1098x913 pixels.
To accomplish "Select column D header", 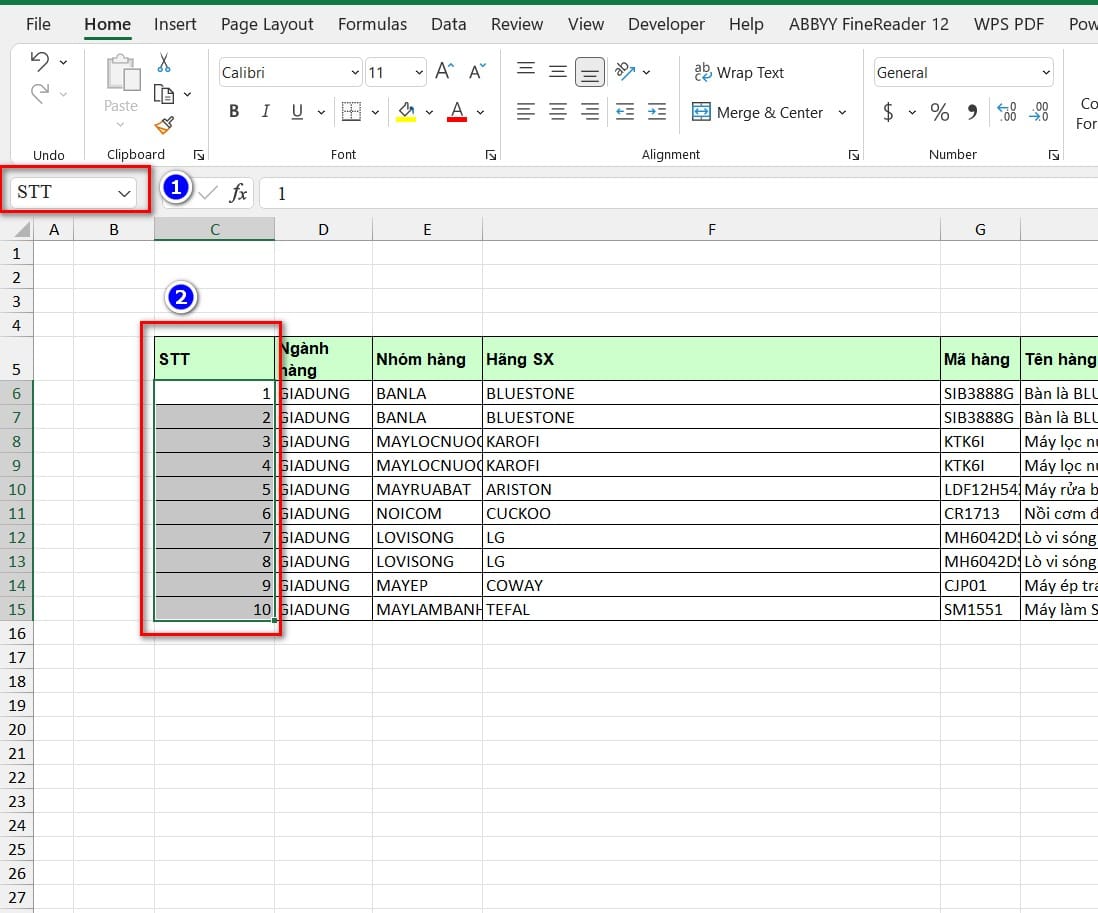I will pyautogui.click(x=323, y=230).
